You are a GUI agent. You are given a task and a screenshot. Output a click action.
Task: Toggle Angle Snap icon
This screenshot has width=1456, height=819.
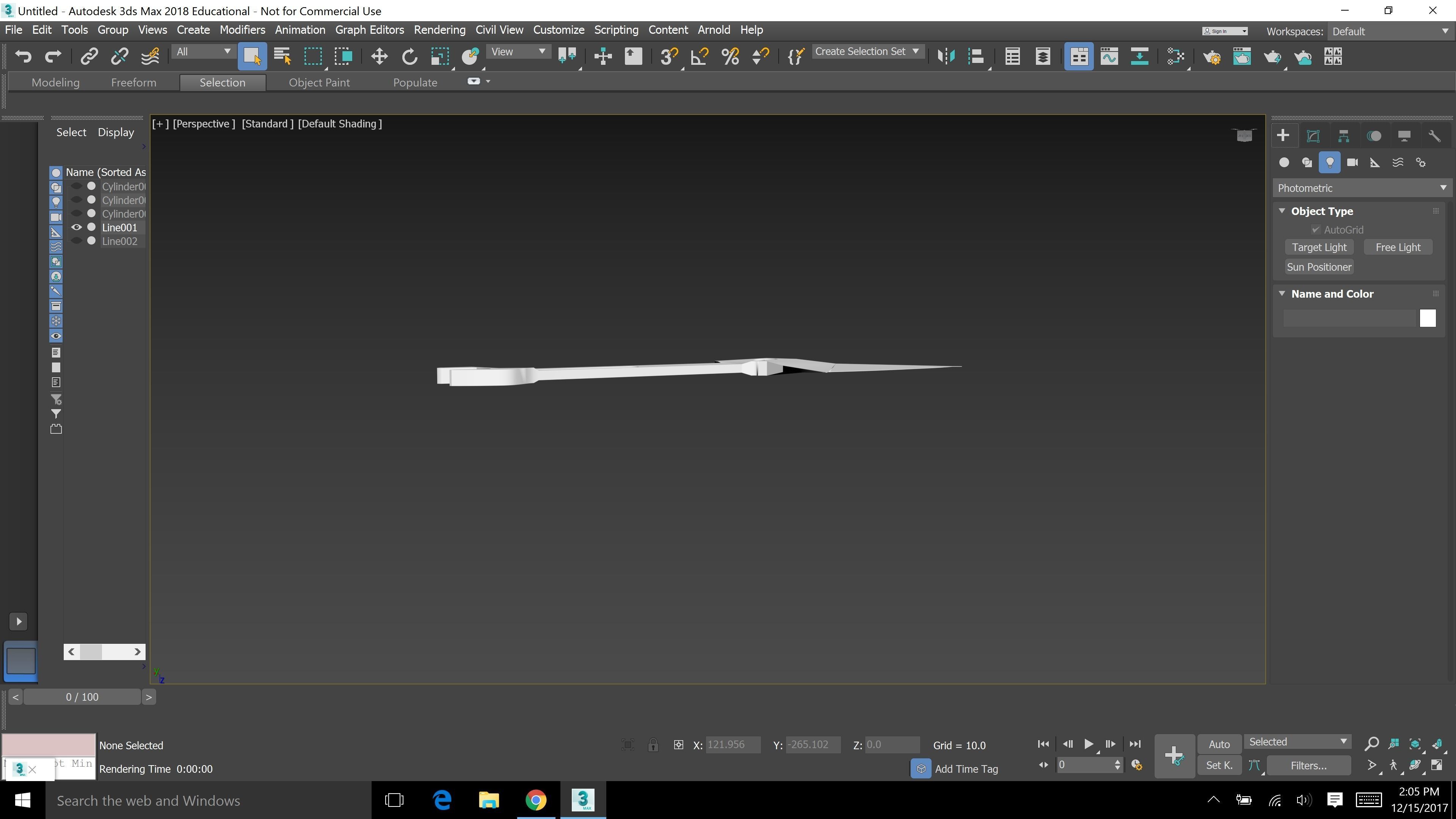coord(700,56)
